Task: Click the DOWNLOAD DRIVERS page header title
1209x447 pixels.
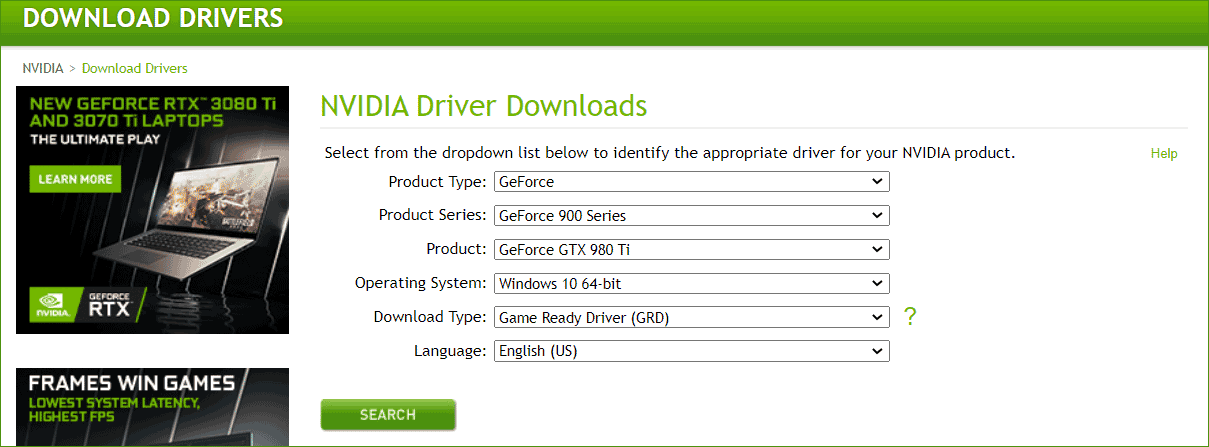Action: (x=153, y=17)
